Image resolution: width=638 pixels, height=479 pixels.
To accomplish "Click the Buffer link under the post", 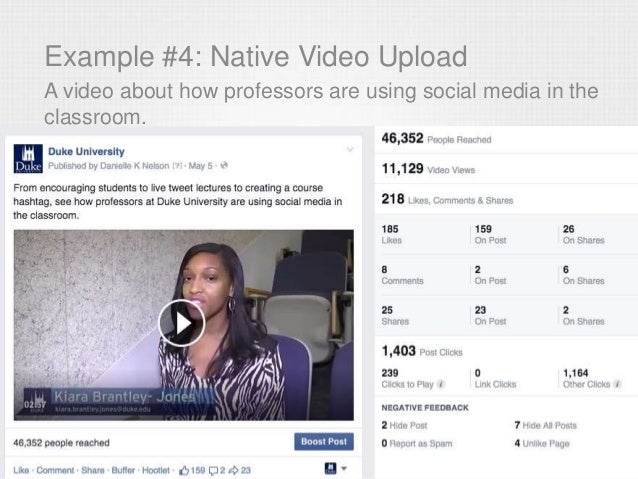I will (123, 470).
